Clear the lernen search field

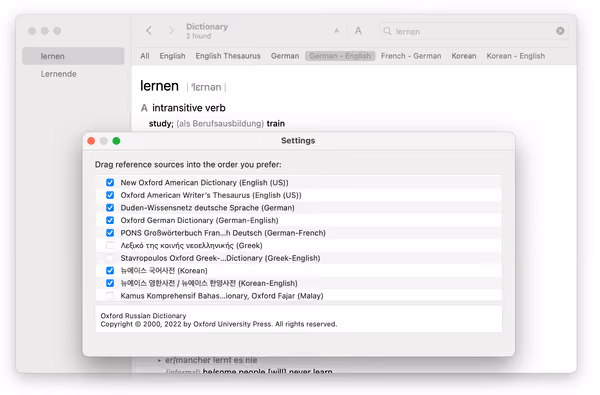(x=560, y=31)
